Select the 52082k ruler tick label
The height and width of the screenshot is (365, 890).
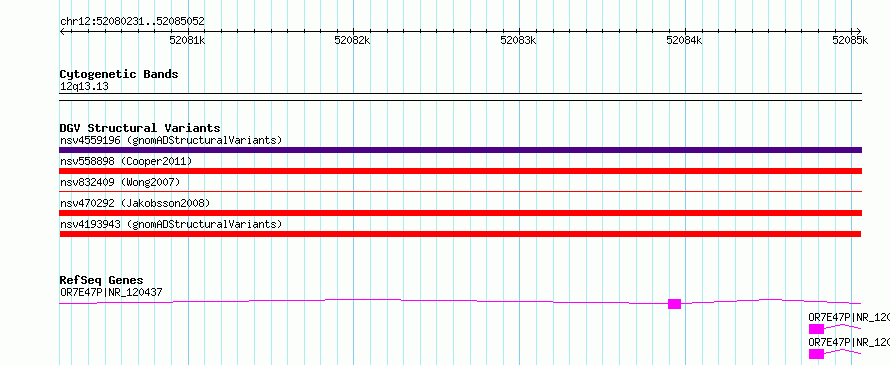(352, 40)
